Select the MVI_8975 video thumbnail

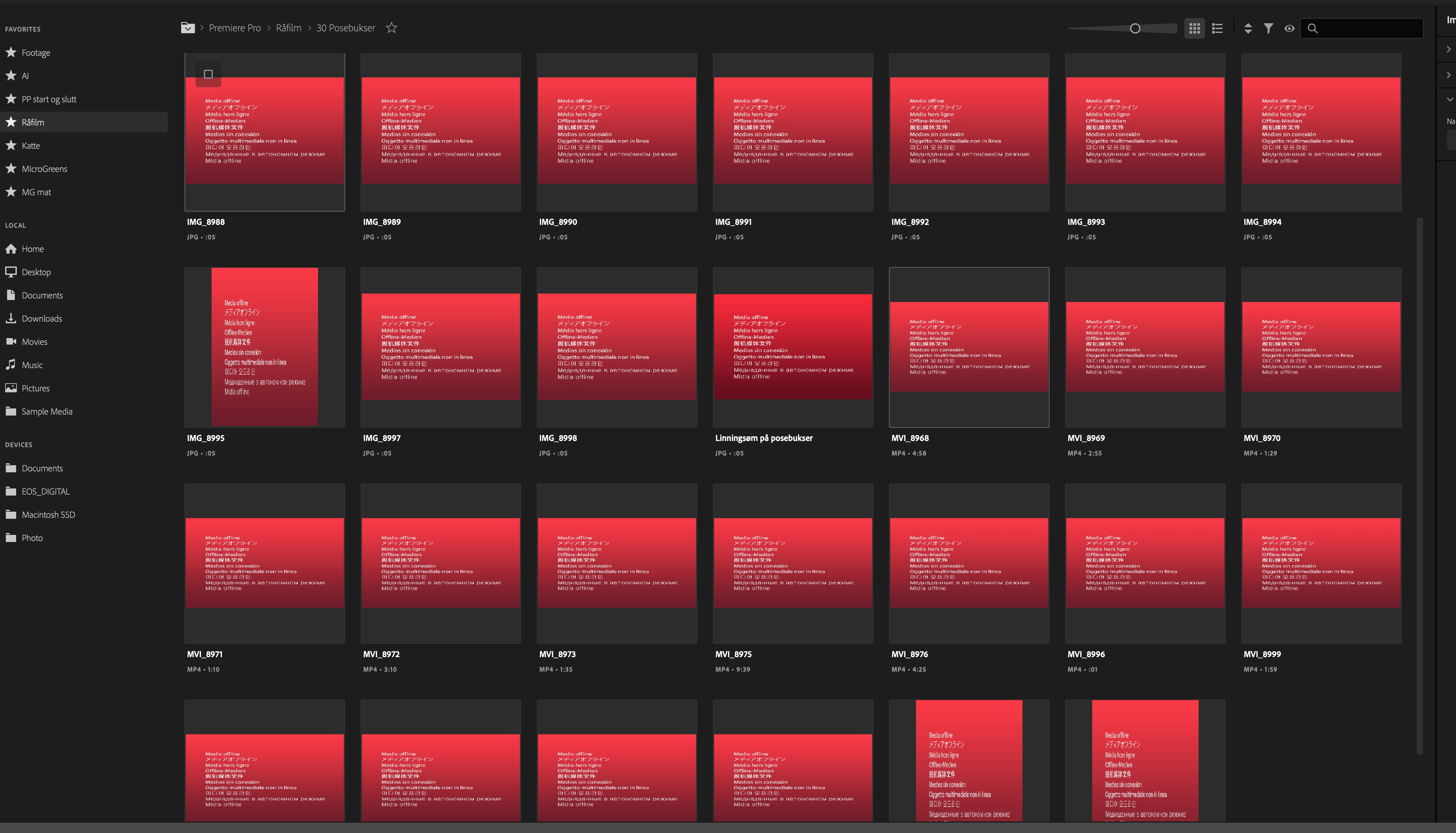click(x=792, y=563)
